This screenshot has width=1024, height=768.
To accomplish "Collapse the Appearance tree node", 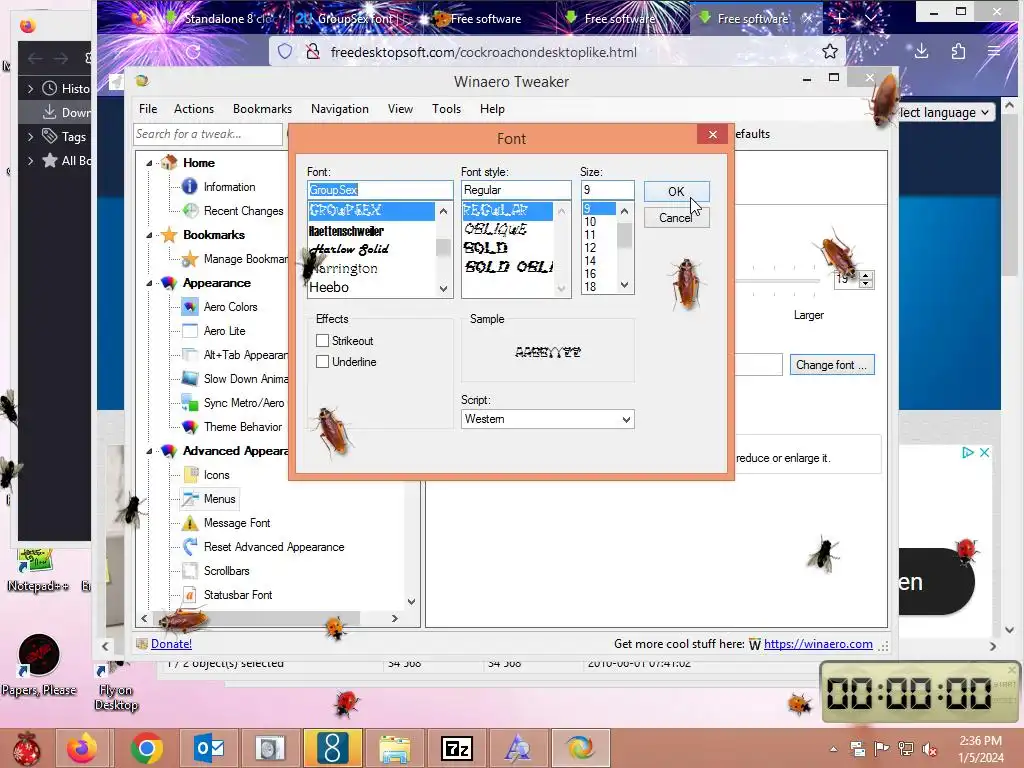I will tap(149, 283).
